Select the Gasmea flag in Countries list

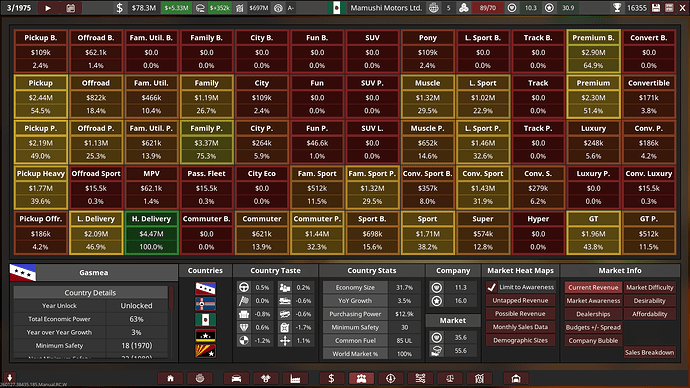pyautogui.click(x=206, y=289)
